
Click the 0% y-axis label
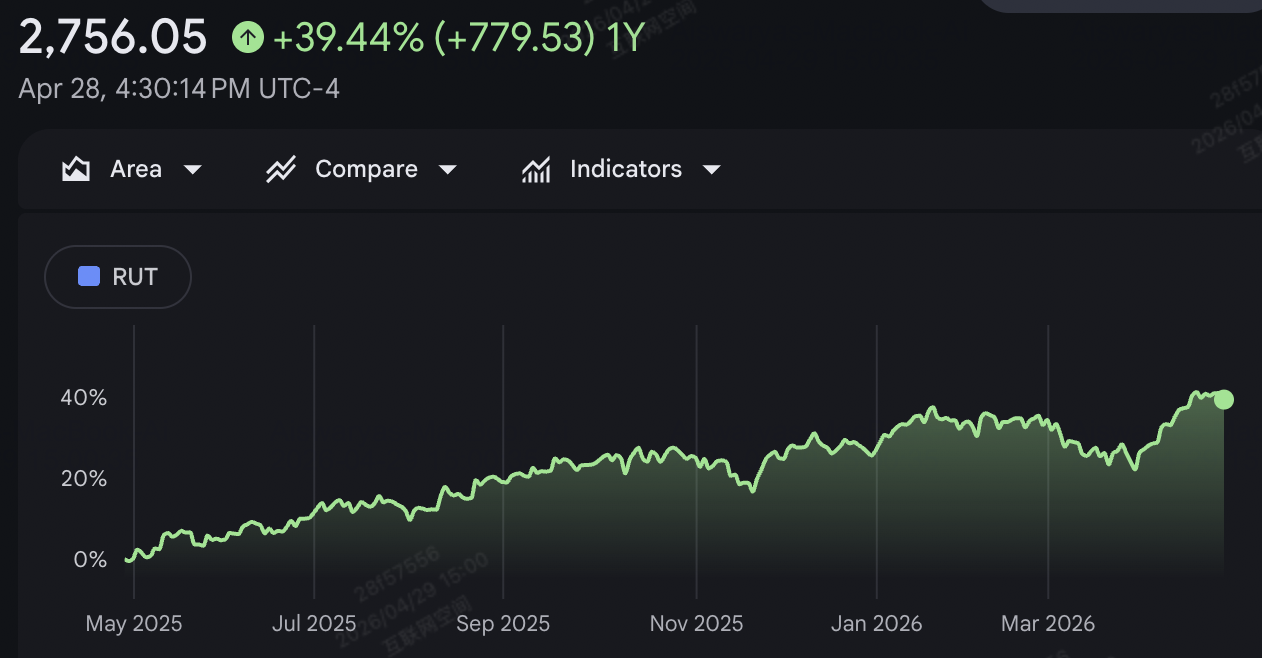pos(90,560)
